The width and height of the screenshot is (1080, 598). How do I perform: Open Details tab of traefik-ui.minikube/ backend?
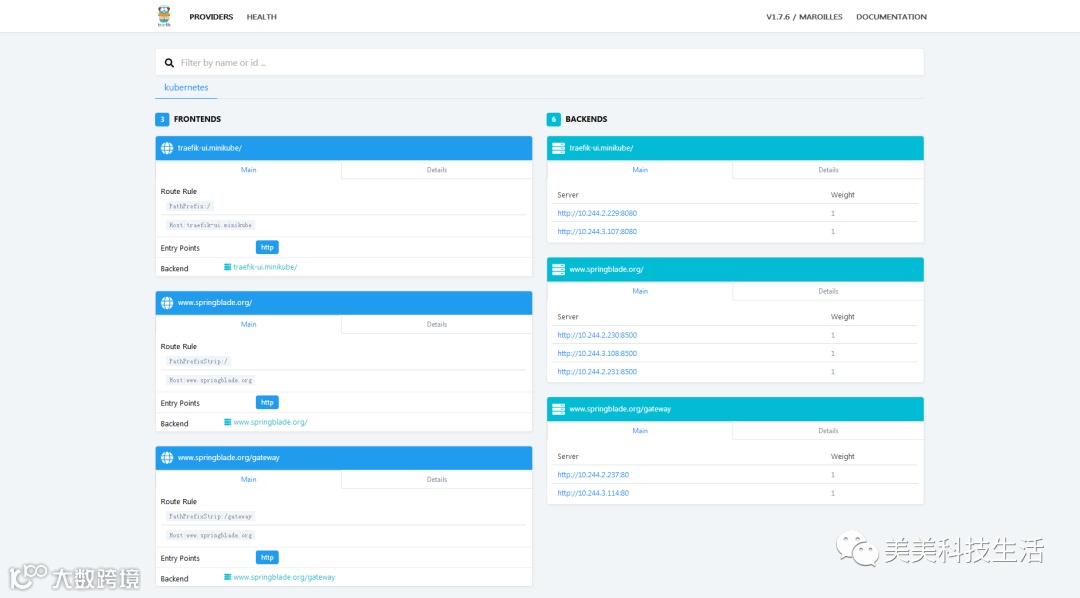(828, 169)
